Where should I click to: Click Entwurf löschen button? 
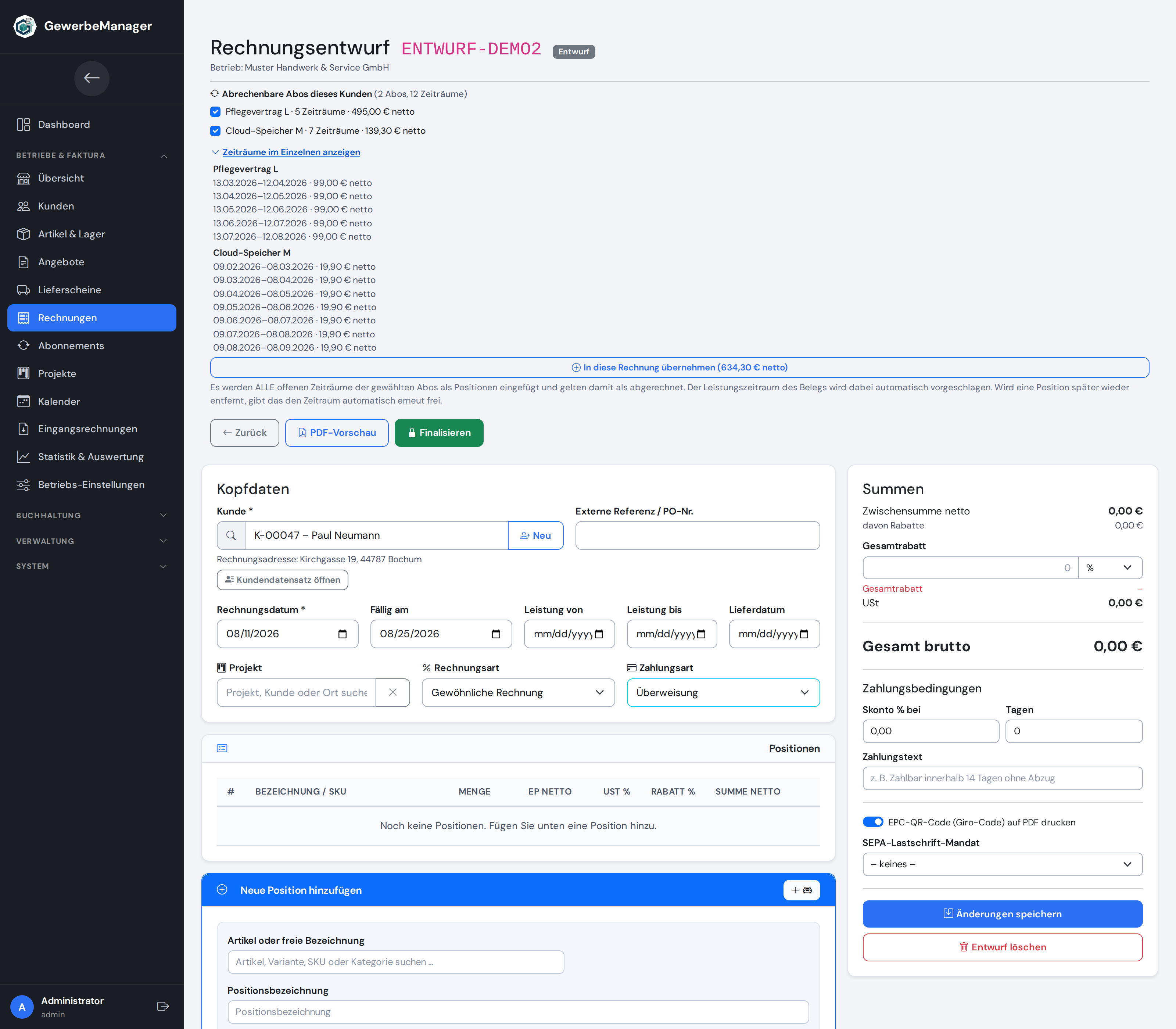click(1002, 947)
